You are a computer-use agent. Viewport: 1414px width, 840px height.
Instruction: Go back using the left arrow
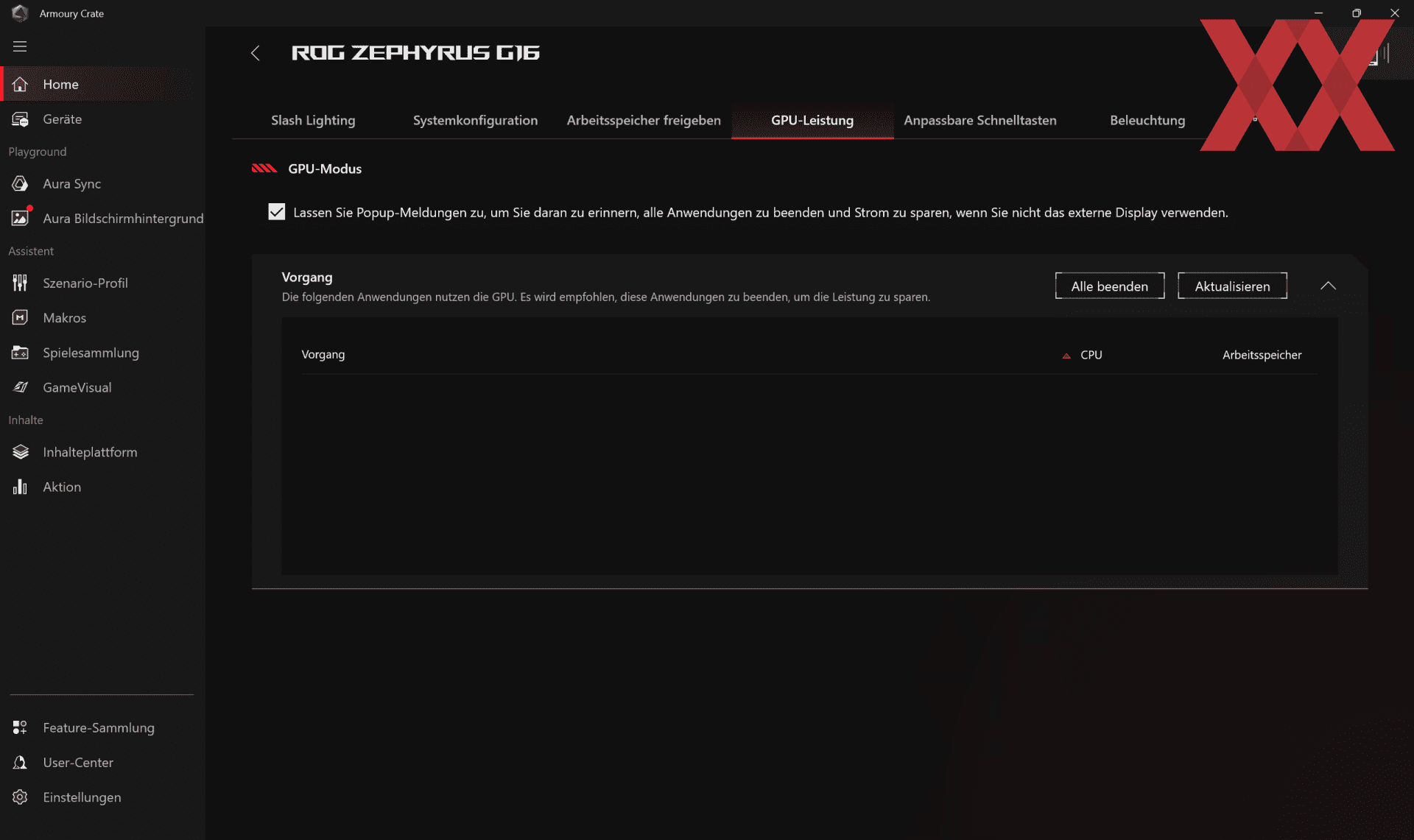pos(256,53)
